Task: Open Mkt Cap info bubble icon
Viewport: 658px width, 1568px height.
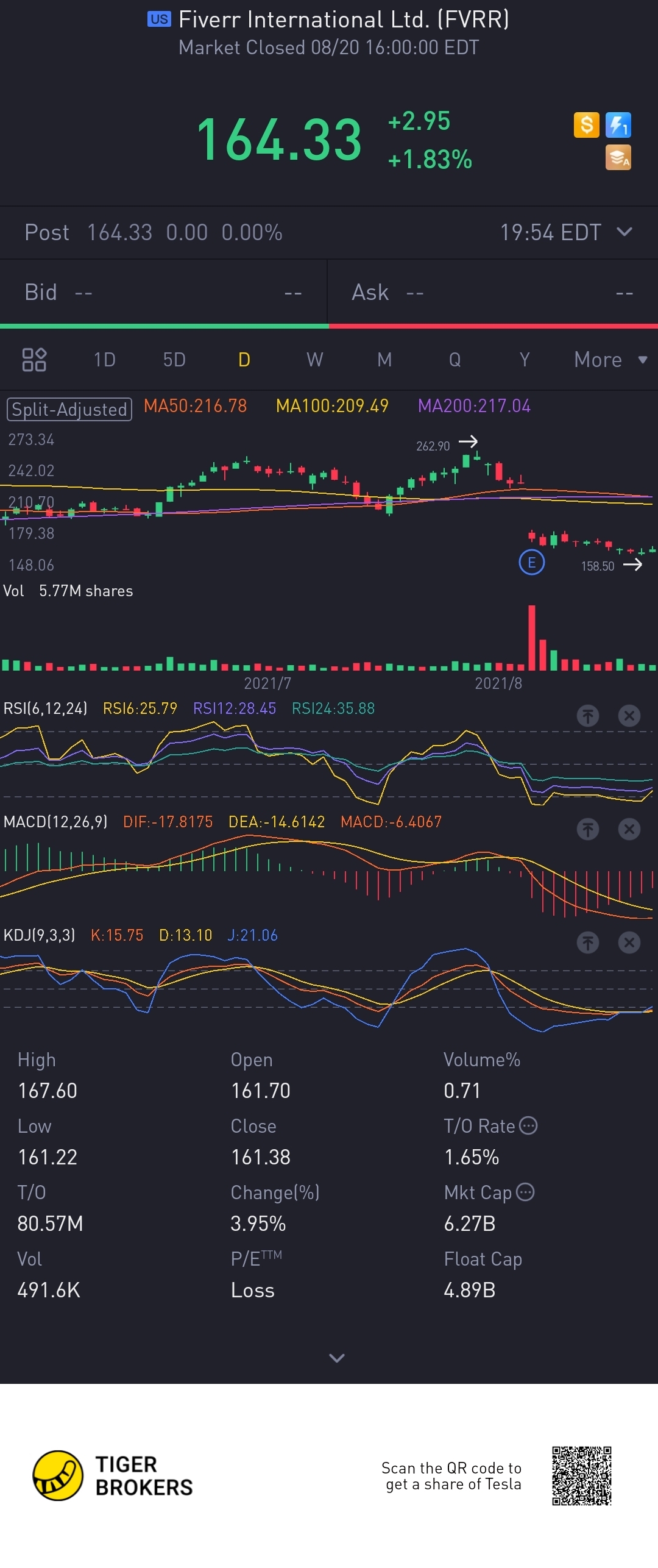Action: point(525,1192)
